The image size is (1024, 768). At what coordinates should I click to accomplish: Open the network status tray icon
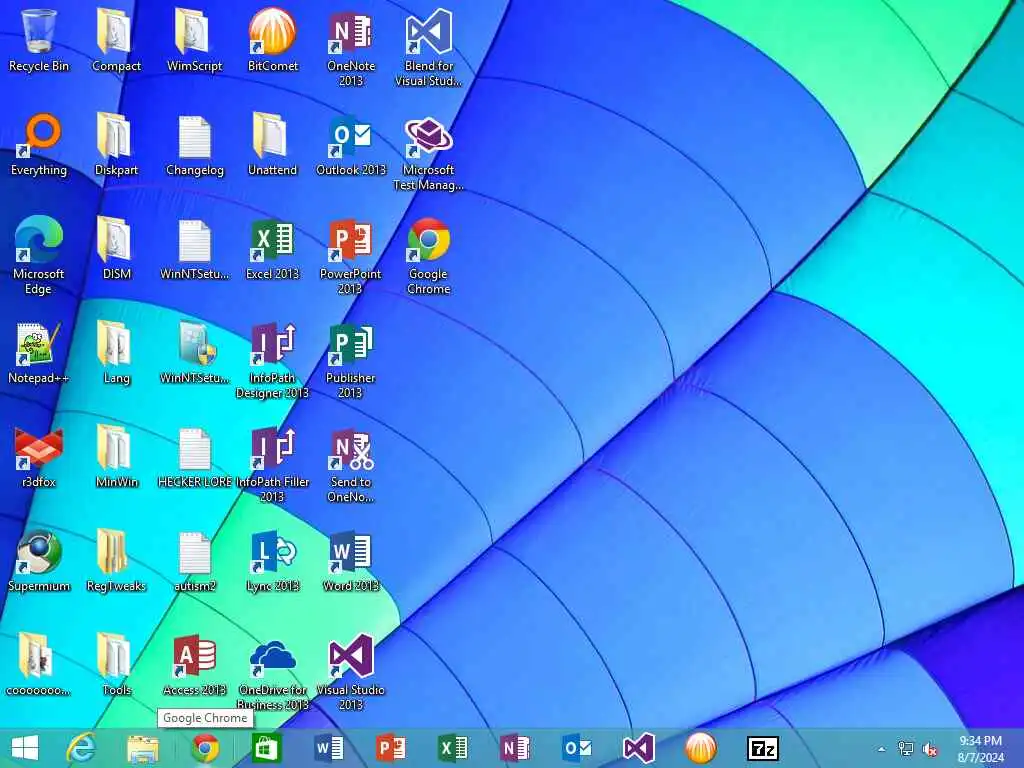click(x=905, y=749)
